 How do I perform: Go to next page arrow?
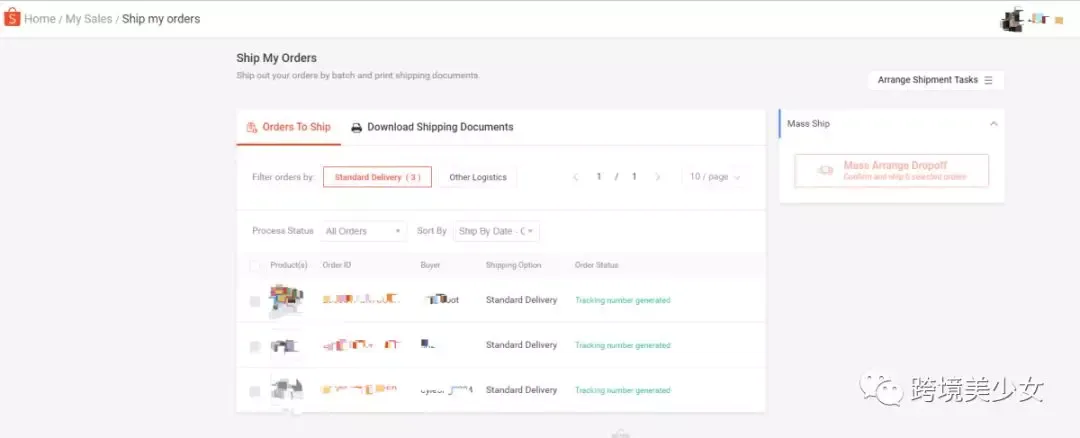tap(657, 177)
